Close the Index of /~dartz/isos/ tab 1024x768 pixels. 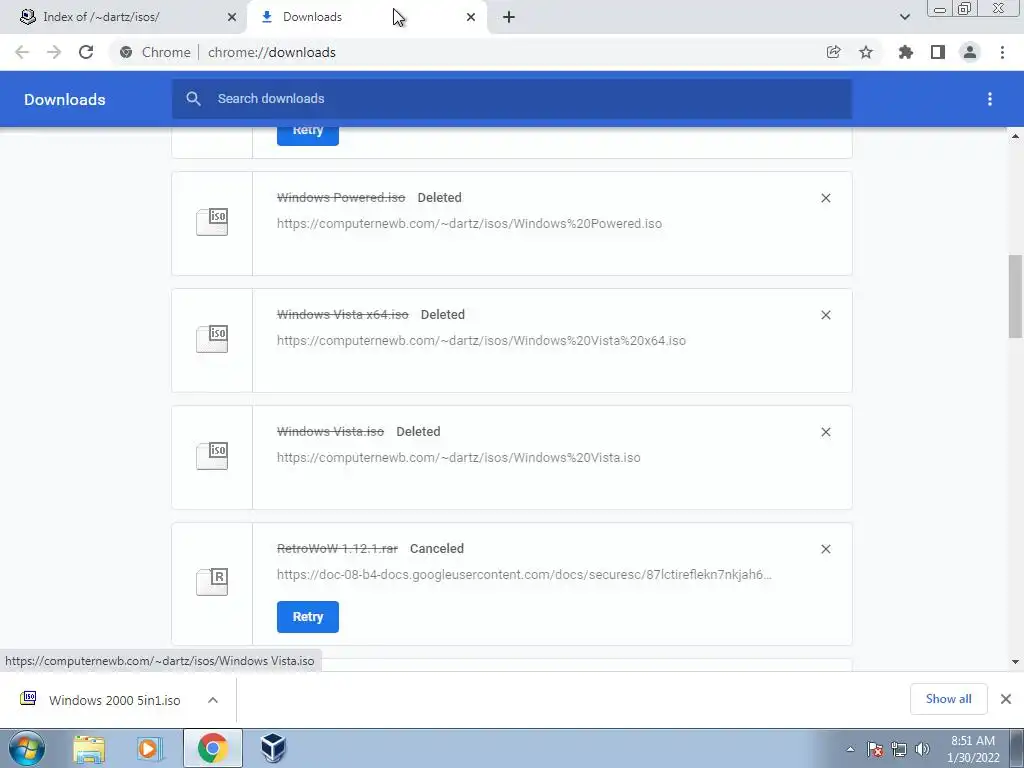pos(232,17)
